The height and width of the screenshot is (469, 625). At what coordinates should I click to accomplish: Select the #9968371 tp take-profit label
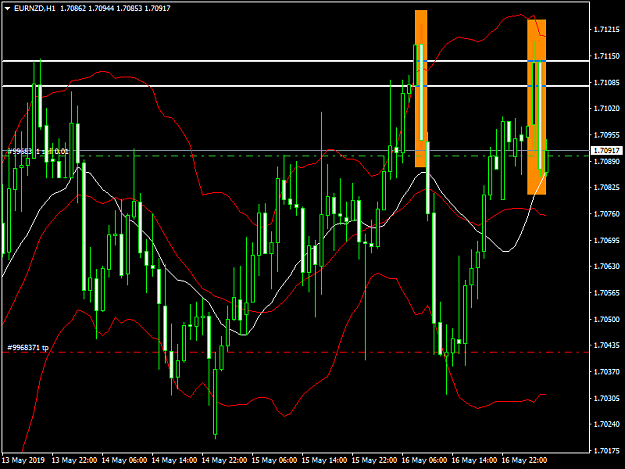coord(28,348)
